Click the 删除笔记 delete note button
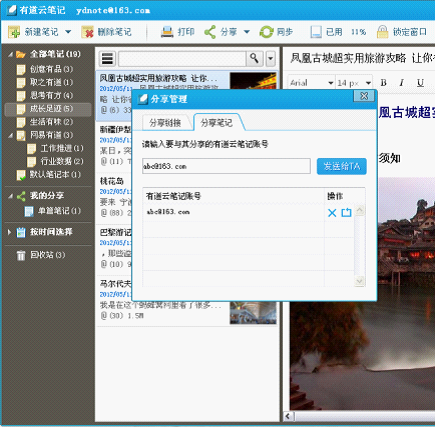Screen dimensions: 435x427 107,32
